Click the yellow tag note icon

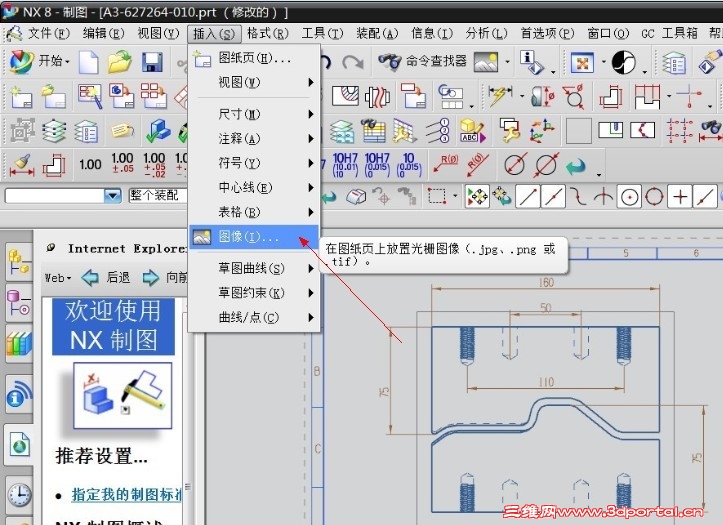coord(122,131)
